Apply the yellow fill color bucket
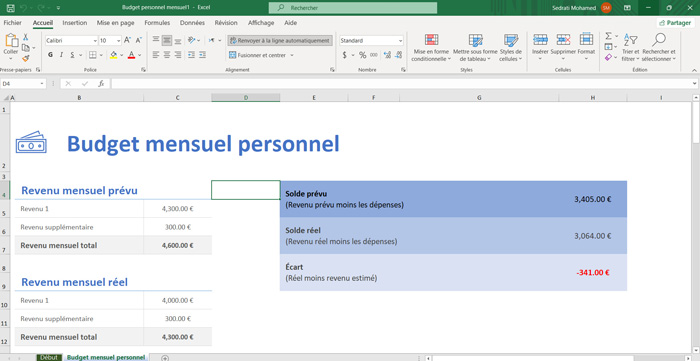700x361 pixels. (x=113, y=55)
